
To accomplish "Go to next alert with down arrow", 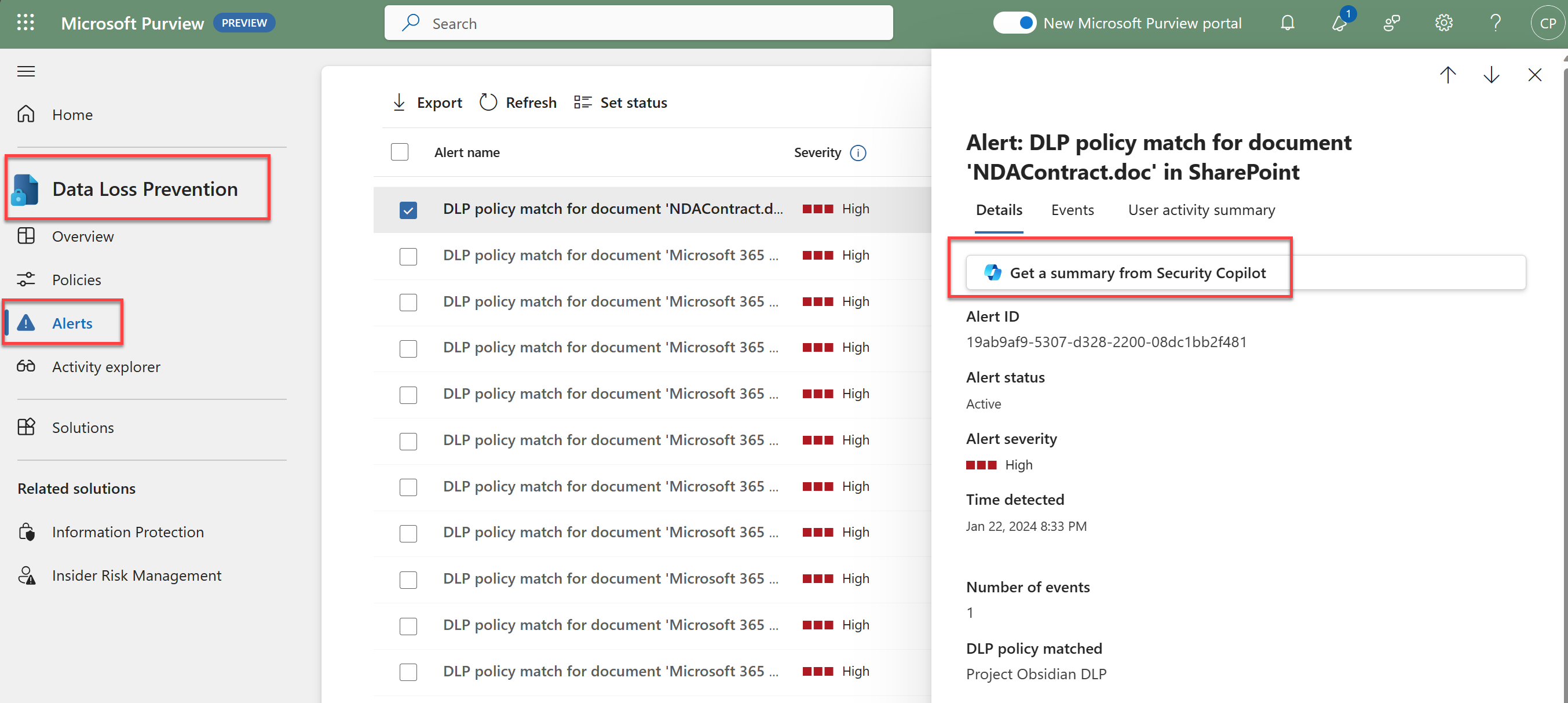I will pyautogui.click(x=1491, y=75).
